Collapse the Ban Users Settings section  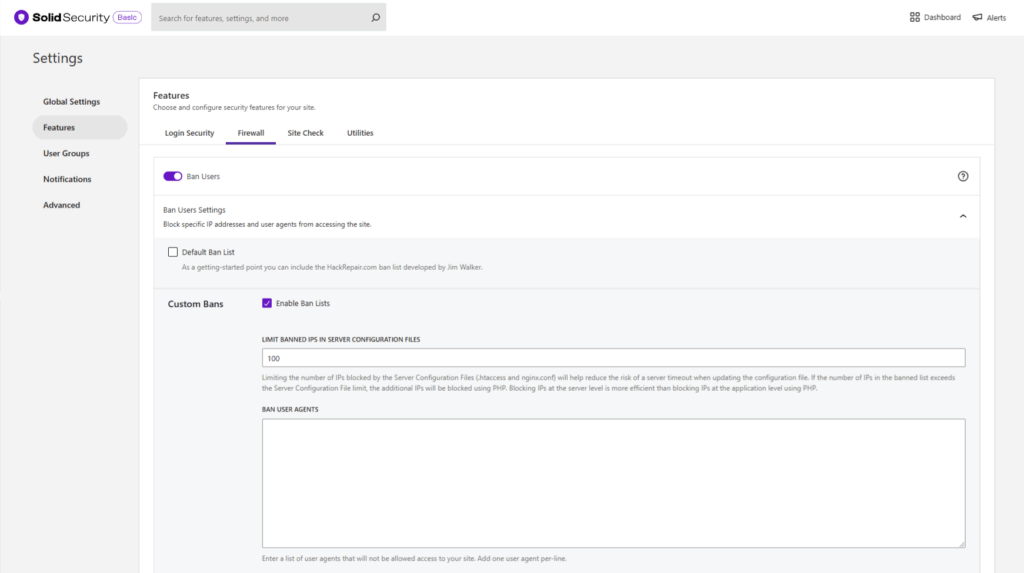963,216
